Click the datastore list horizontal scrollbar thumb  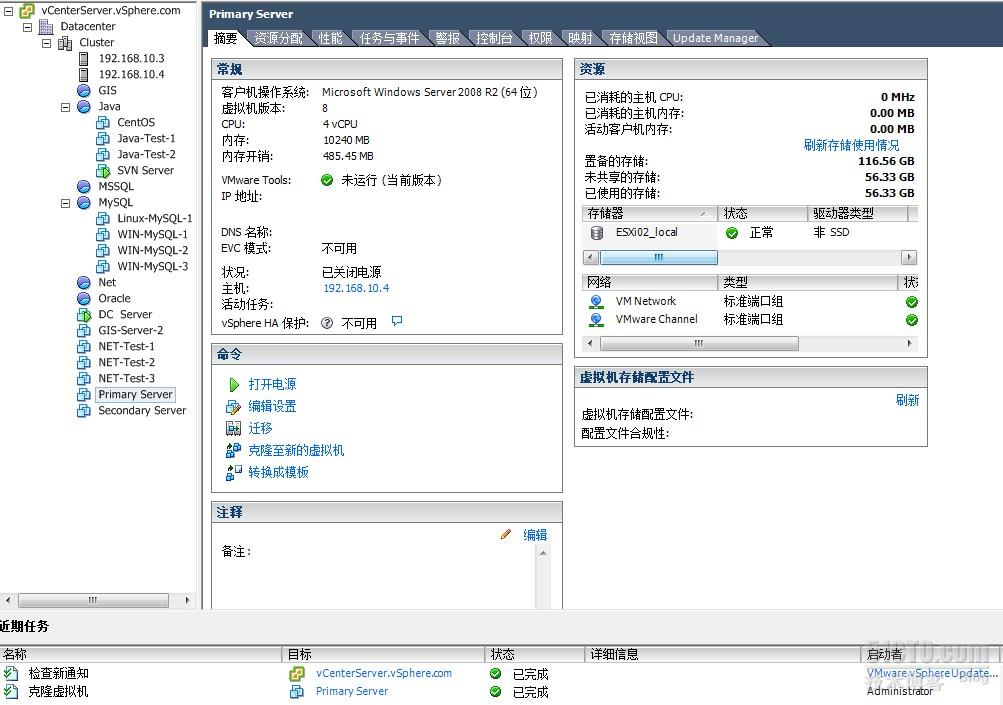tap(658, 257)
